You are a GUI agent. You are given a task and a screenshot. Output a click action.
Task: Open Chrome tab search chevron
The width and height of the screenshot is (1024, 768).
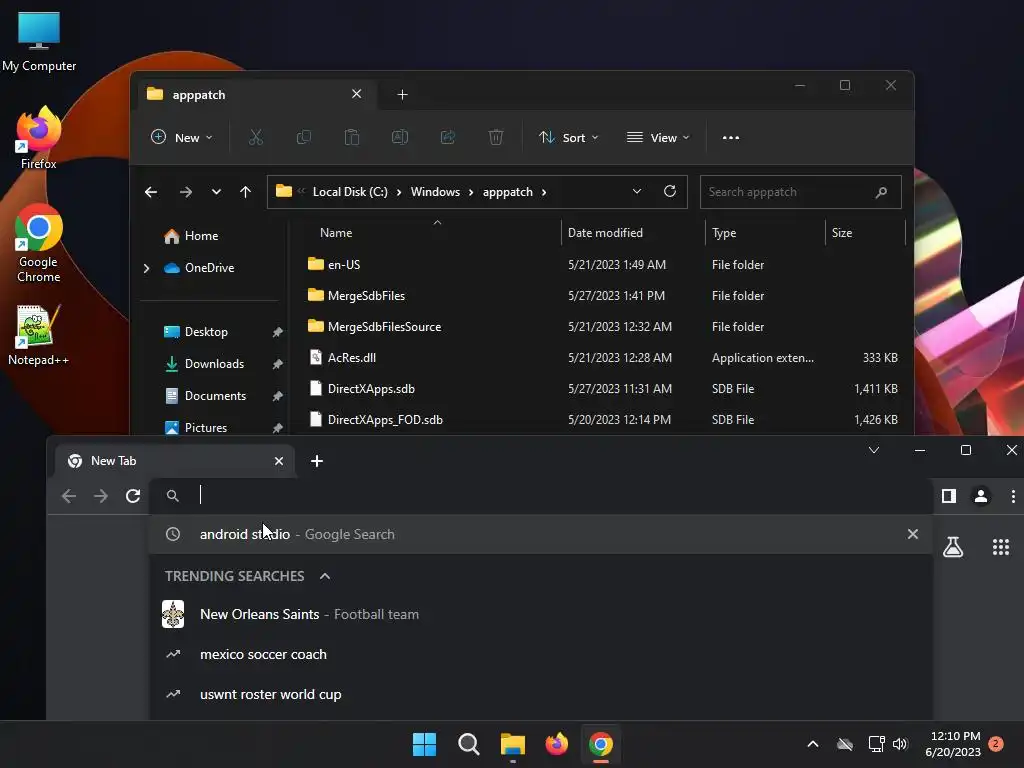(x=874, y=450)
